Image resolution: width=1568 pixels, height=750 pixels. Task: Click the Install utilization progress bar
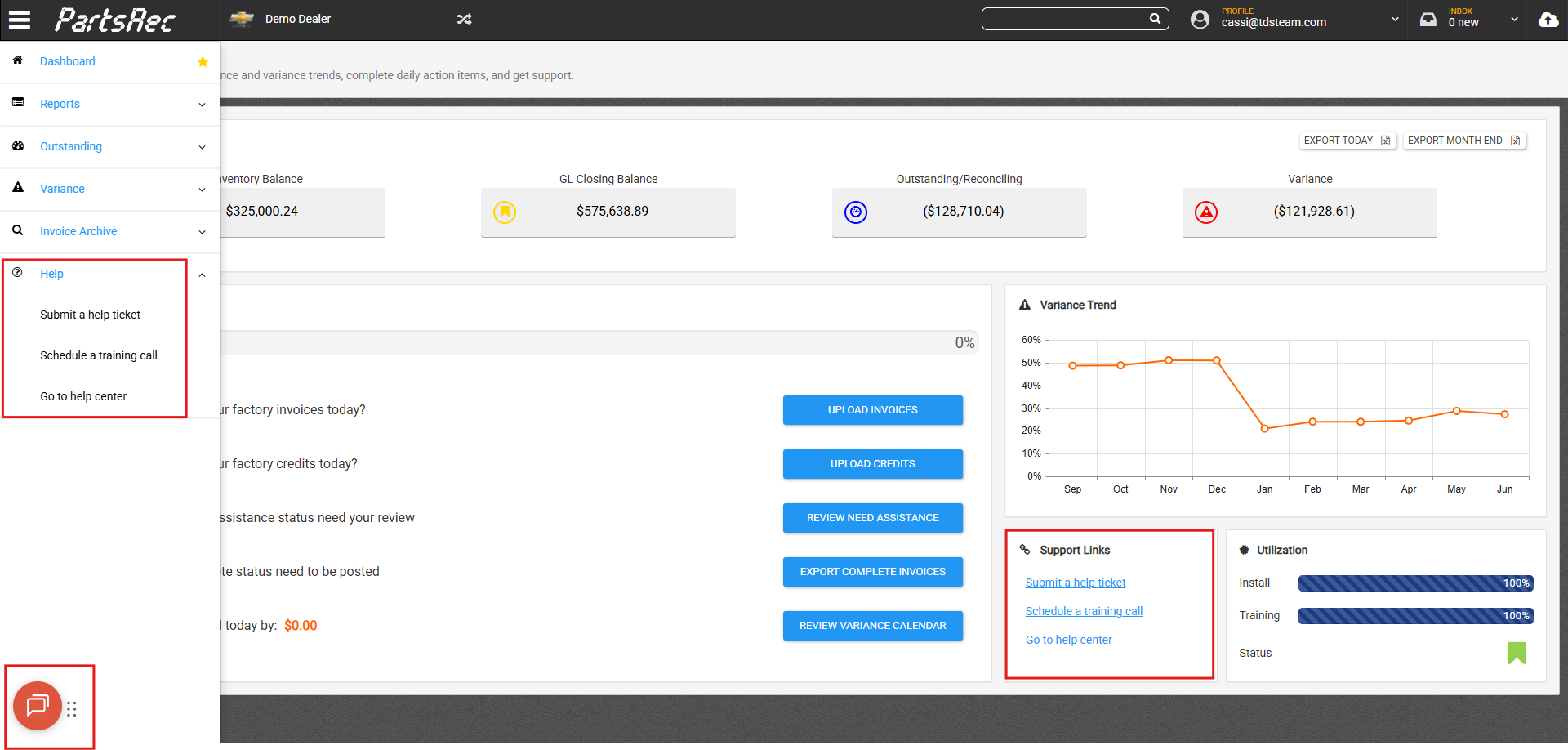point(1415,583)
